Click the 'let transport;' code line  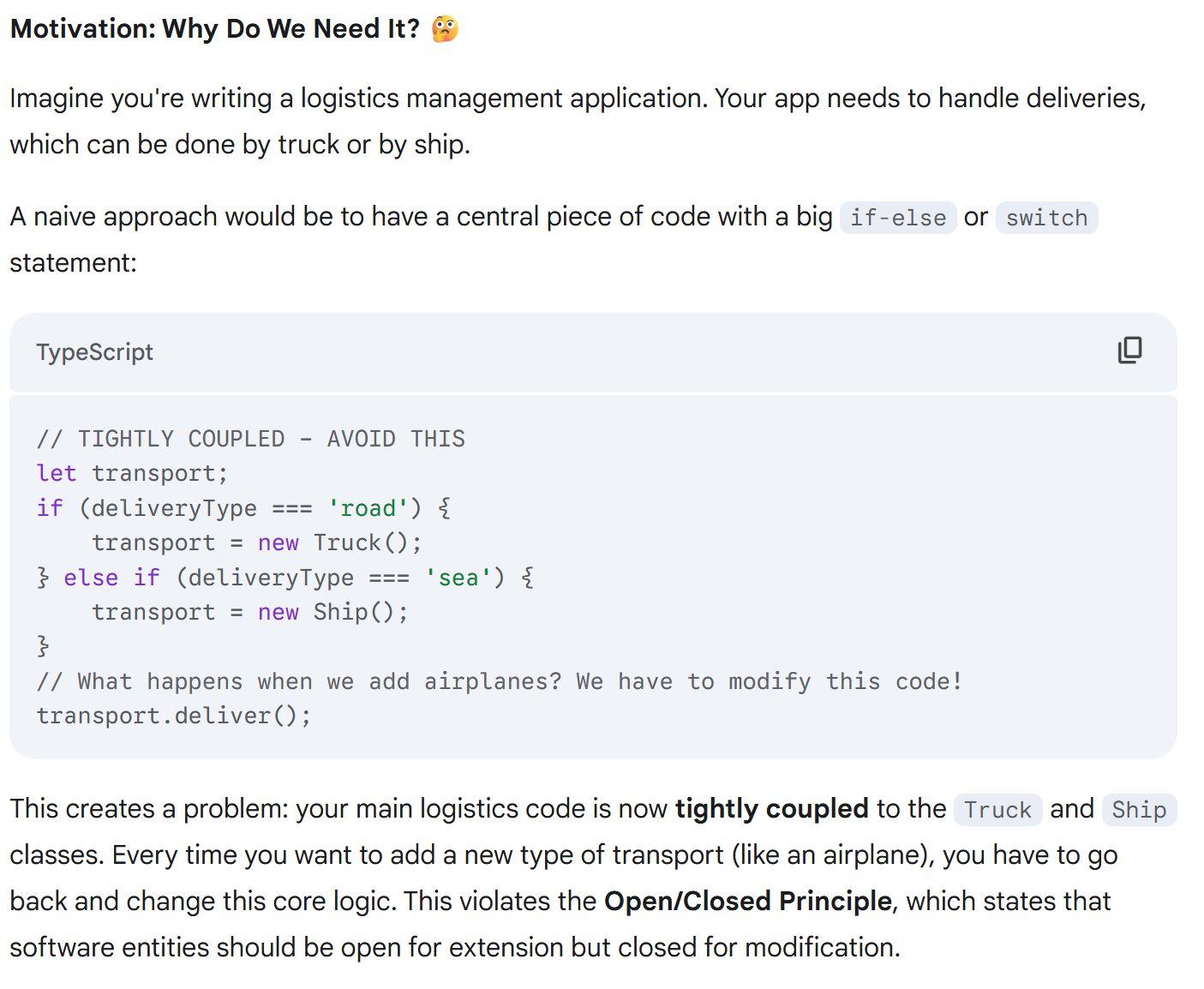[132, 473]
